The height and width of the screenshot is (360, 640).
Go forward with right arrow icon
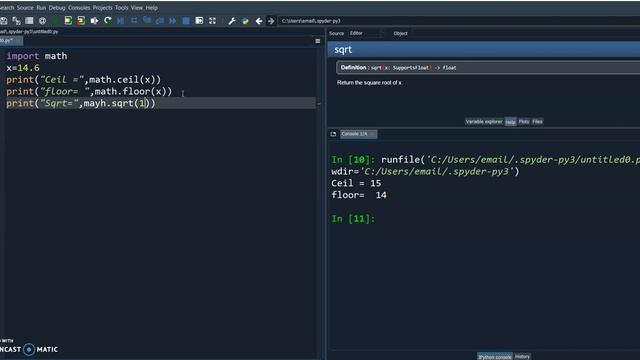point(271,21)
